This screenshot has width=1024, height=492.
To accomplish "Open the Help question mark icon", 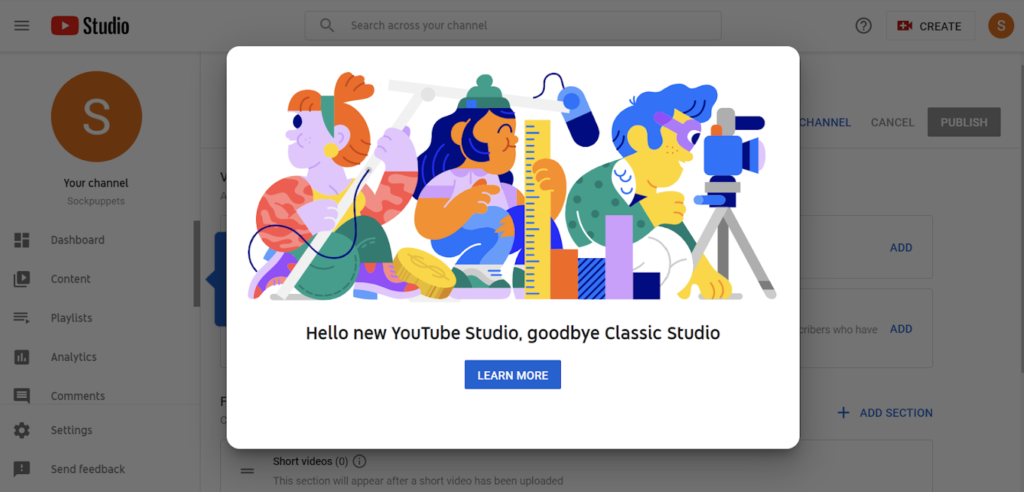I will click(x=863, y=26).
